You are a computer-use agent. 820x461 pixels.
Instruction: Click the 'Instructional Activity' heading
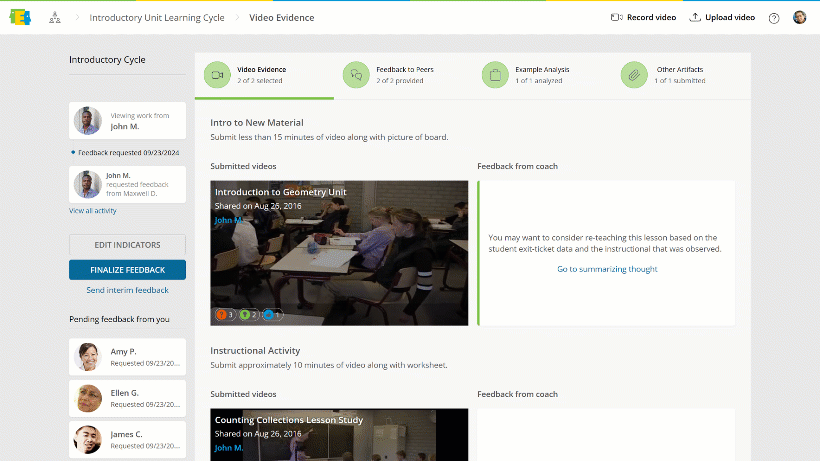[x=255, y=351]
